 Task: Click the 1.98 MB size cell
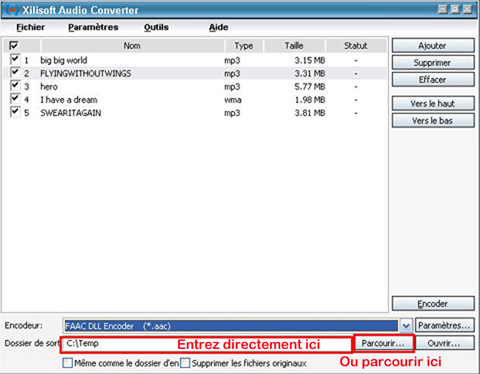point(310,100)
